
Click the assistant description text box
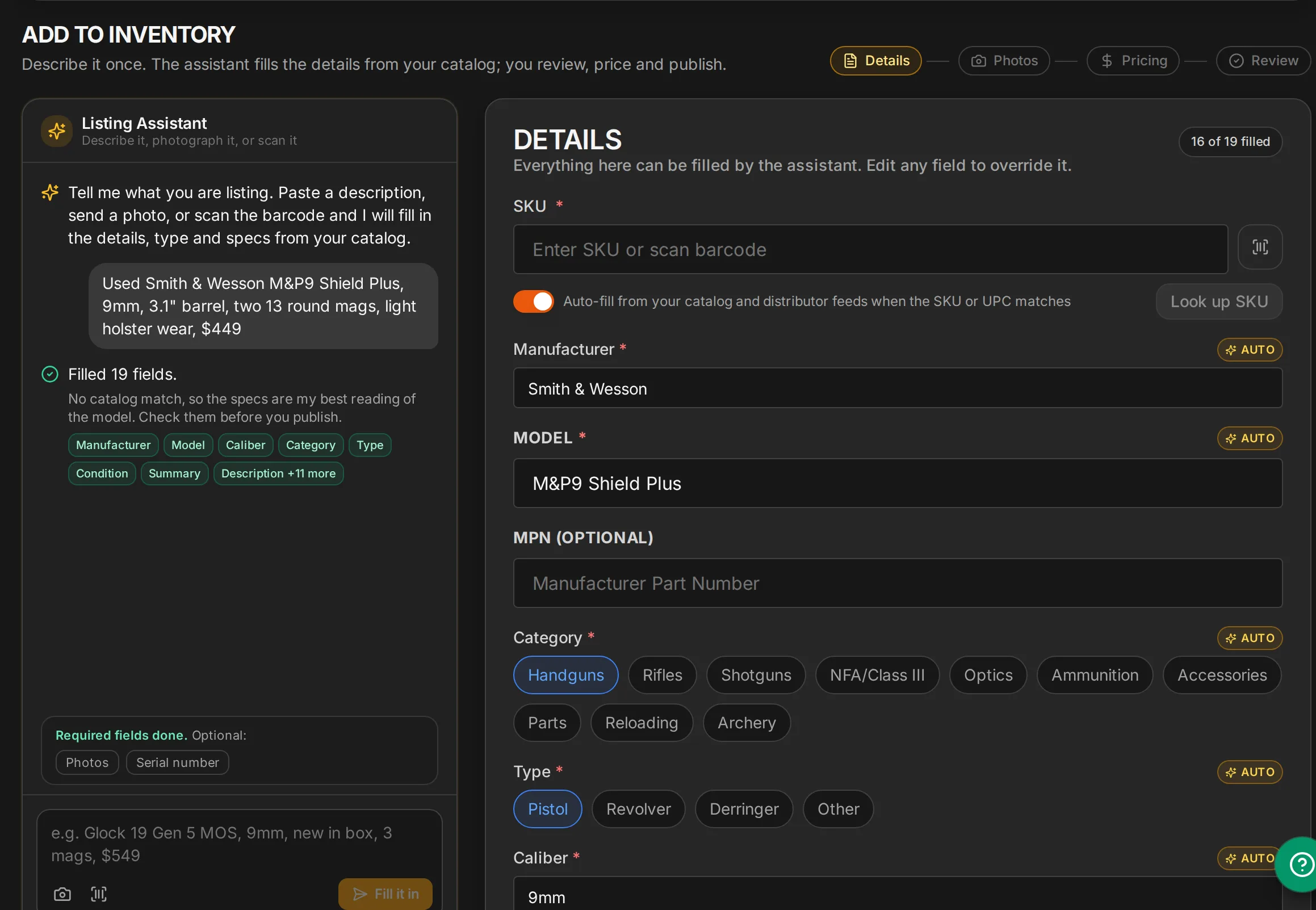(240, 844)
